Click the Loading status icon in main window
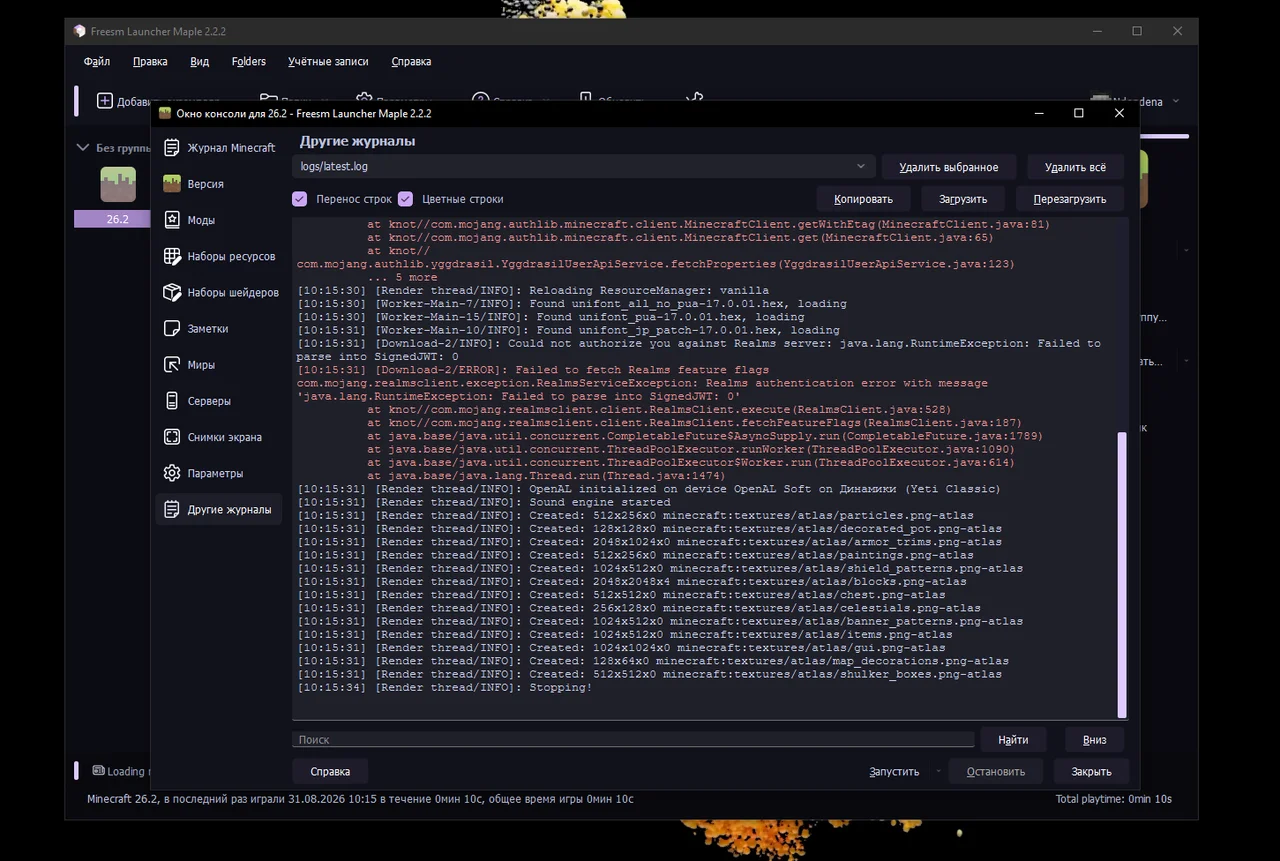The width and height of the screenshot is (1280, 861). [x=98, y=771]
